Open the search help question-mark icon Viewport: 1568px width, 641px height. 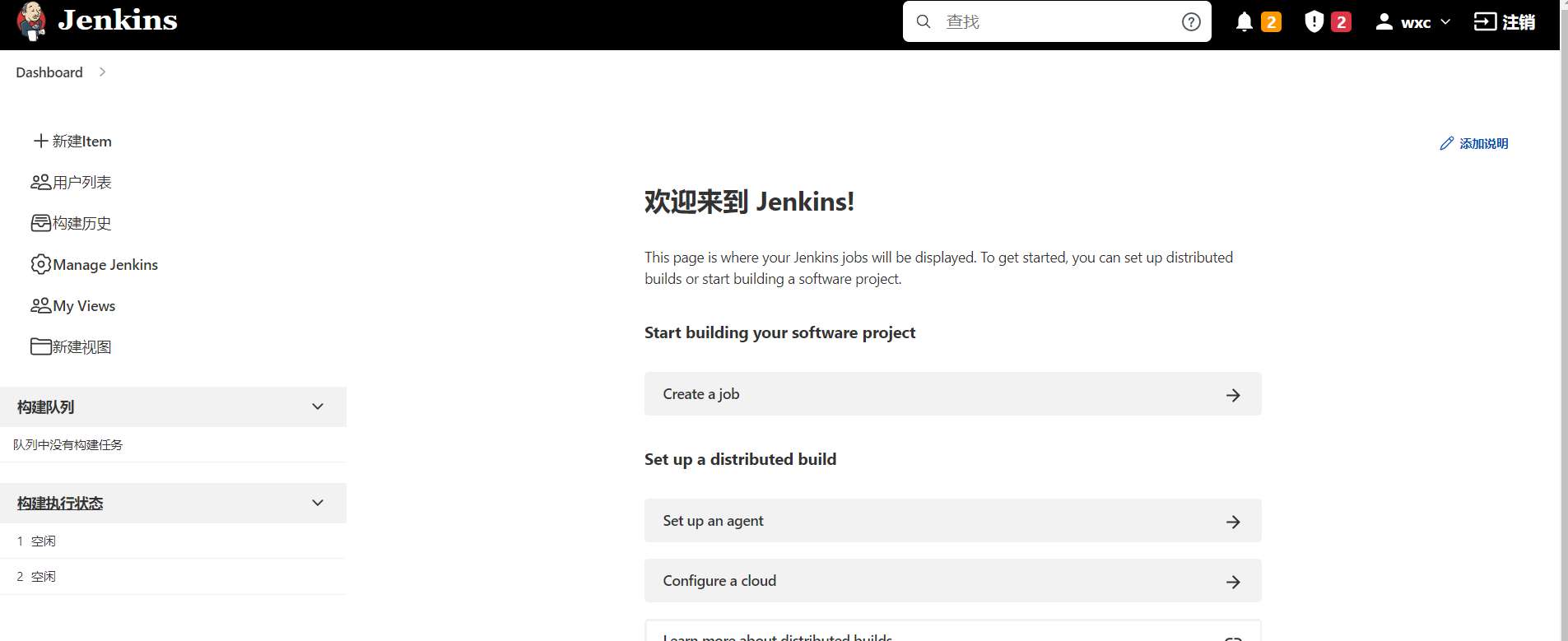1191,21
